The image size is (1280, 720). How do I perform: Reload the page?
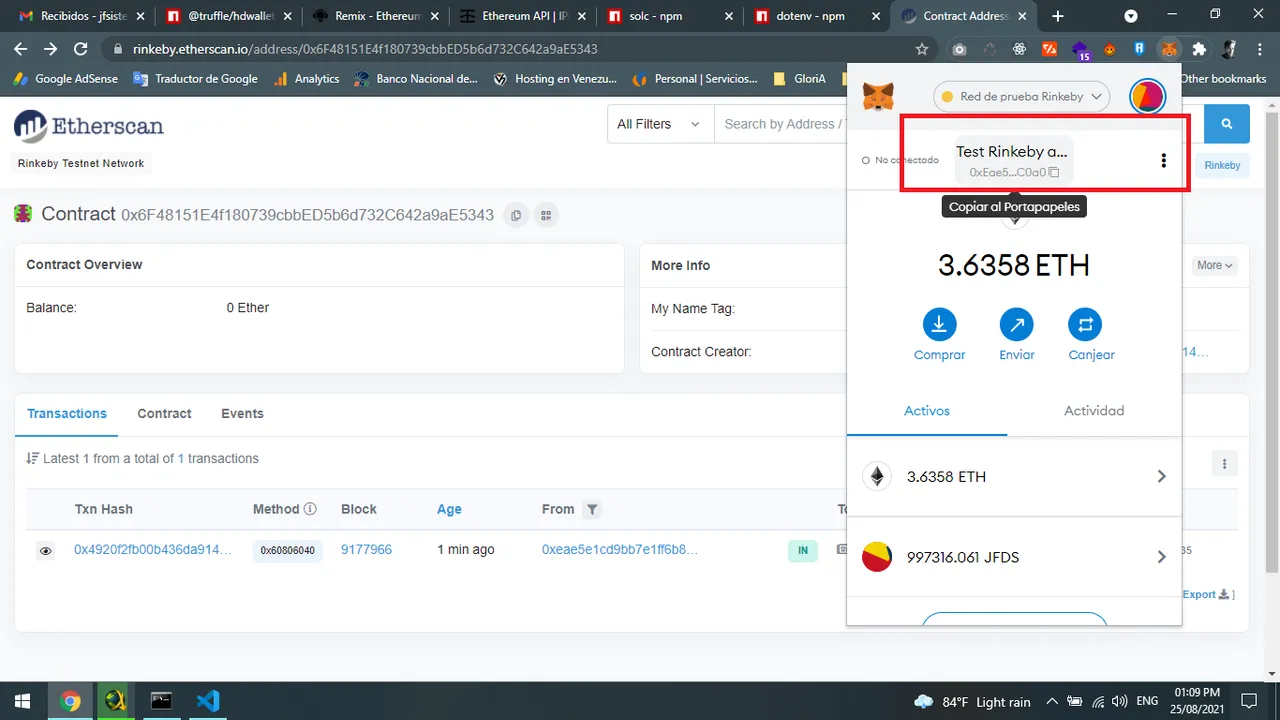81,49
